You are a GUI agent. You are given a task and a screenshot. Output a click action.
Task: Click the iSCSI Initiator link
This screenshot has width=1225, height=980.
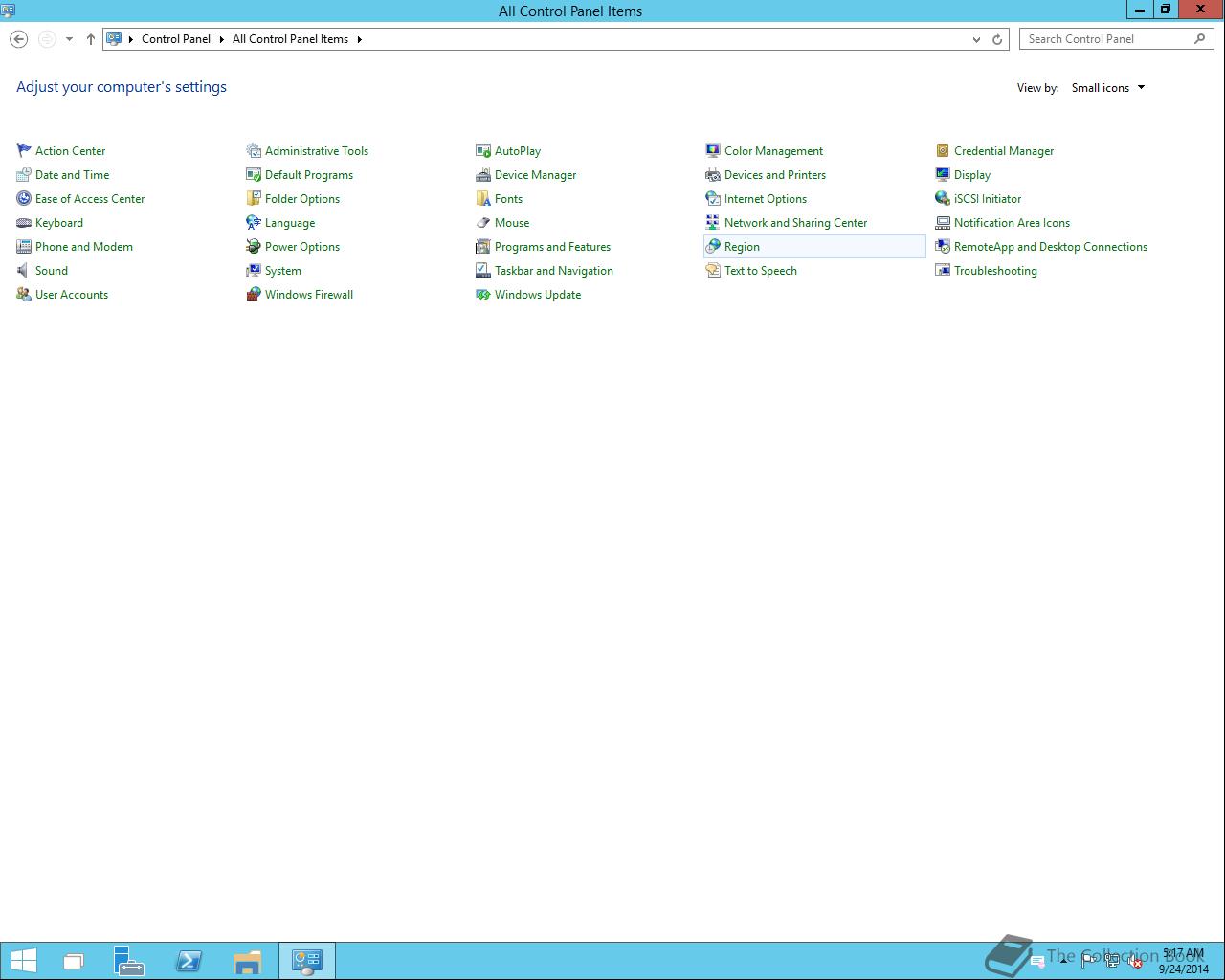987,198
